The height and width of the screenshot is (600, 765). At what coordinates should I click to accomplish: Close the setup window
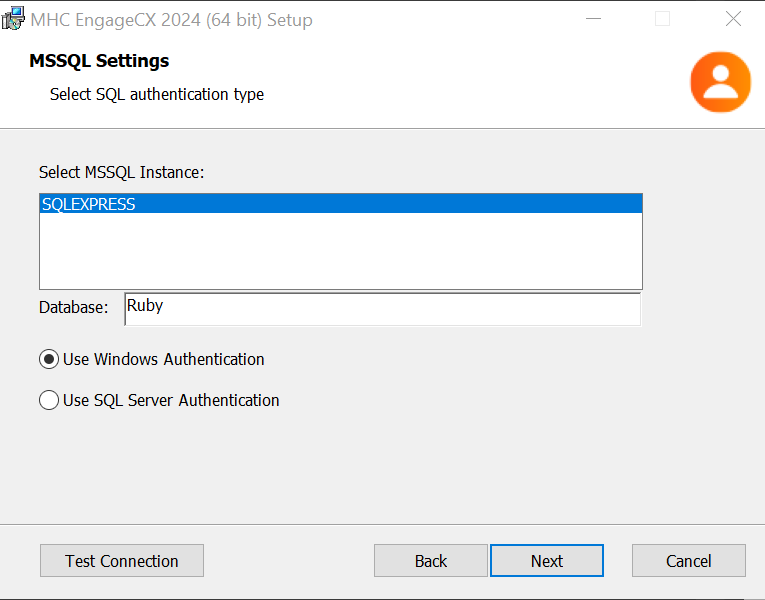[x=733, y=19]
